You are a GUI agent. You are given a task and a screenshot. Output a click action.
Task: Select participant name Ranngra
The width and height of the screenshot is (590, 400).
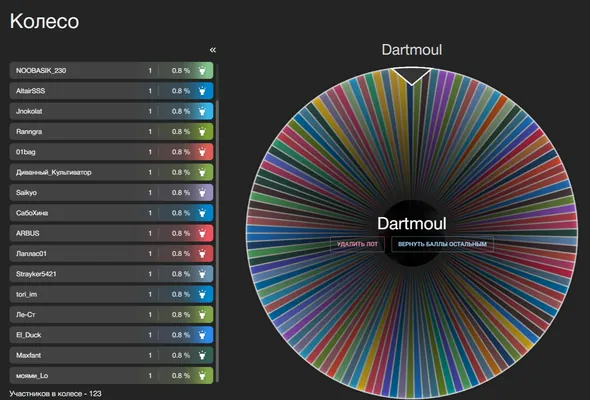click(29, 131)
